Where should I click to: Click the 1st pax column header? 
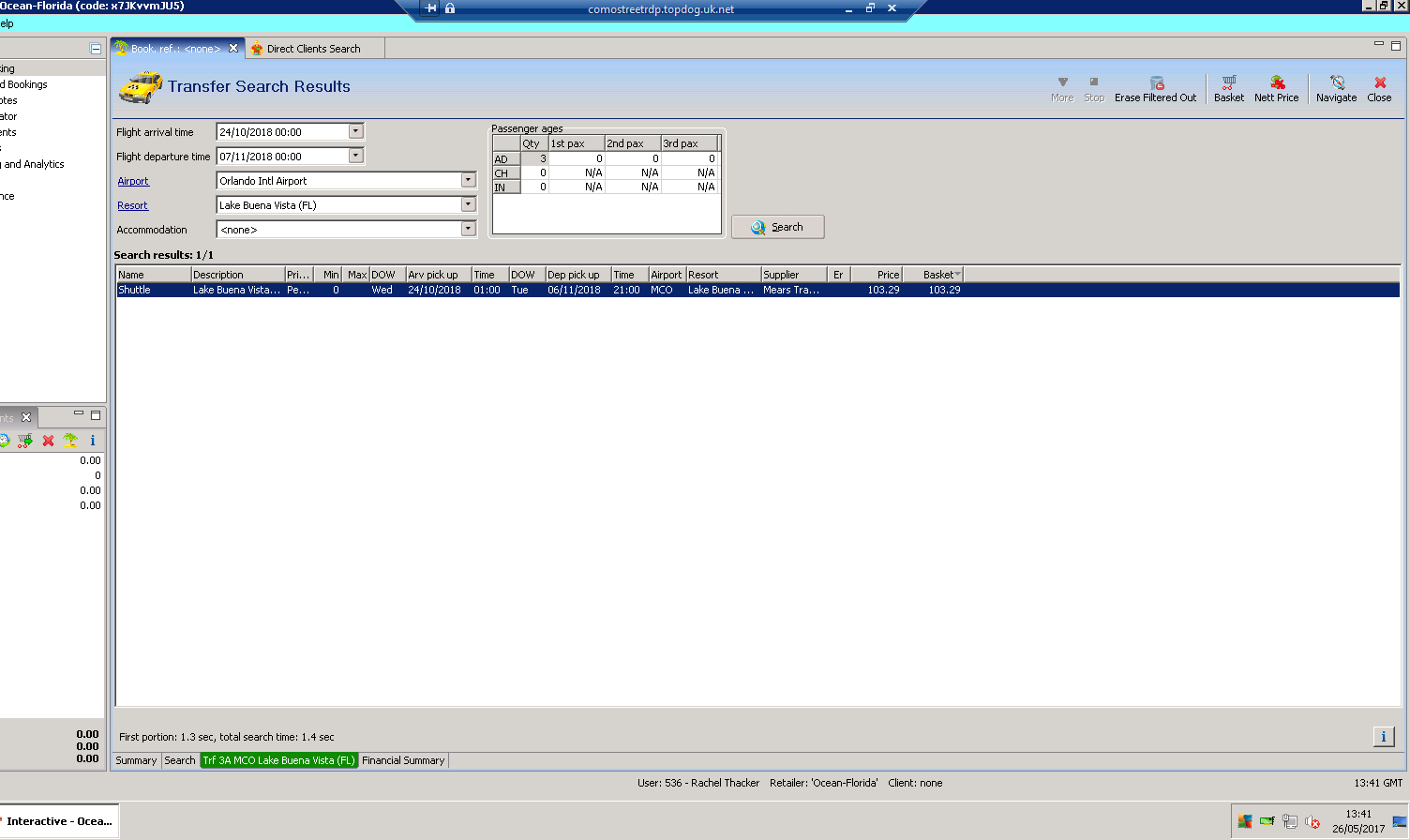point(577,143)
